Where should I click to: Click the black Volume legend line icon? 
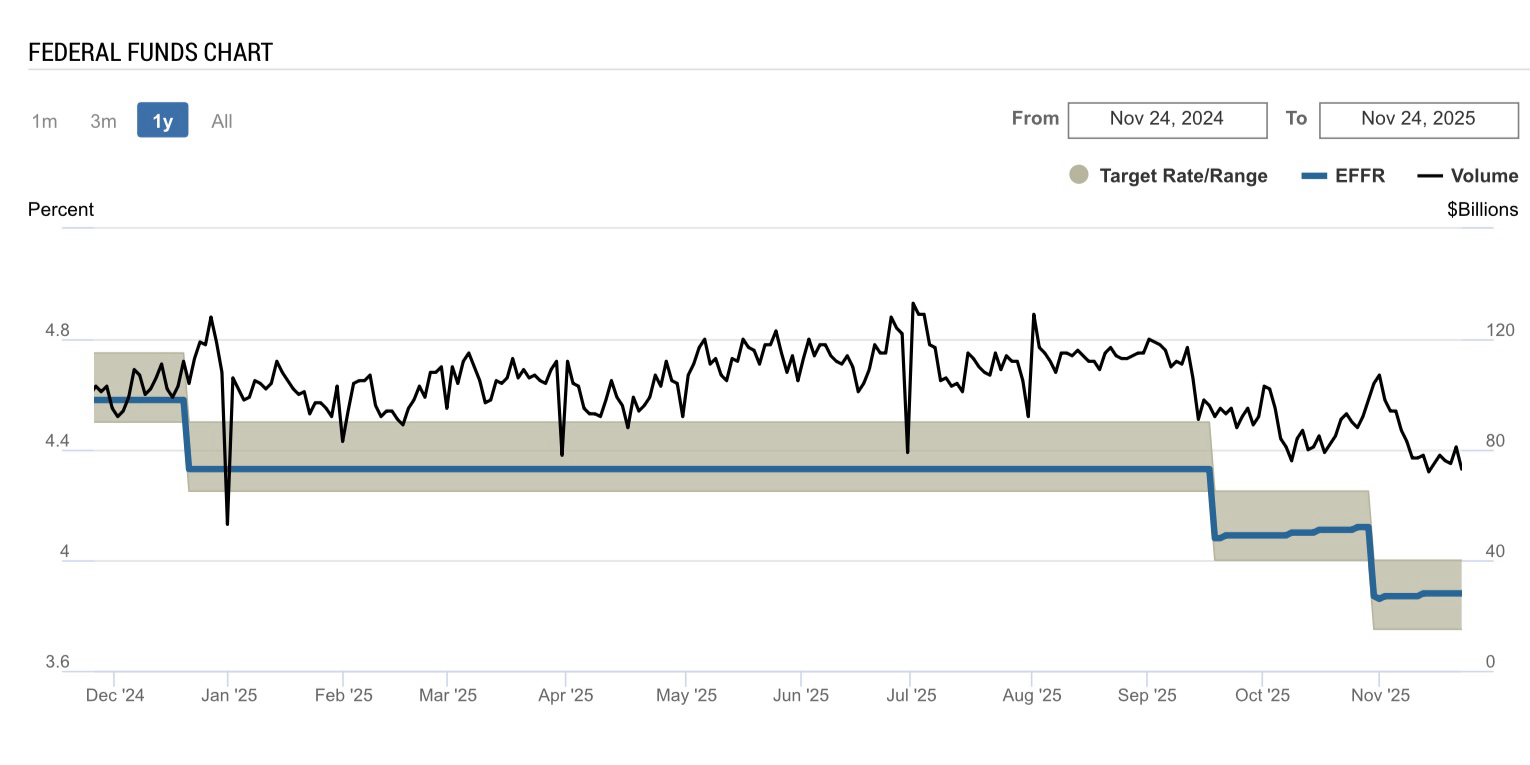(1429, 176)
